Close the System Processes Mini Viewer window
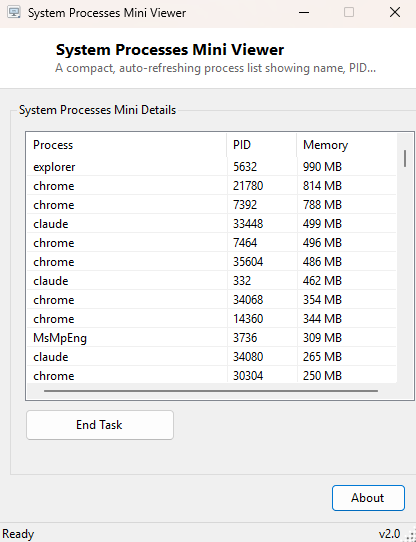The image size is (416, 542). [395, 13]
